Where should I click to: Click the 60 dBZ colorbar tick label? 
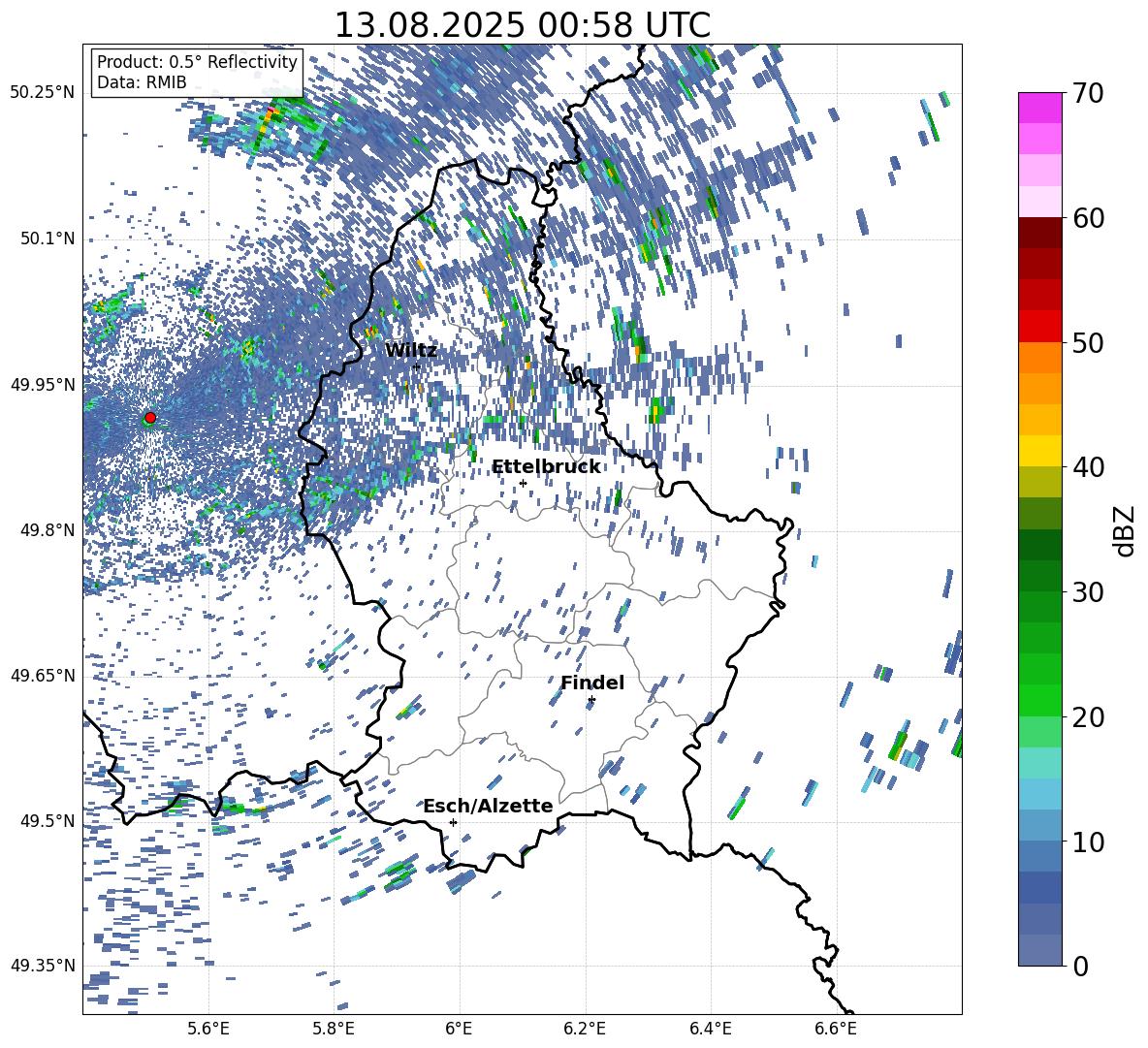point(1088,218)
